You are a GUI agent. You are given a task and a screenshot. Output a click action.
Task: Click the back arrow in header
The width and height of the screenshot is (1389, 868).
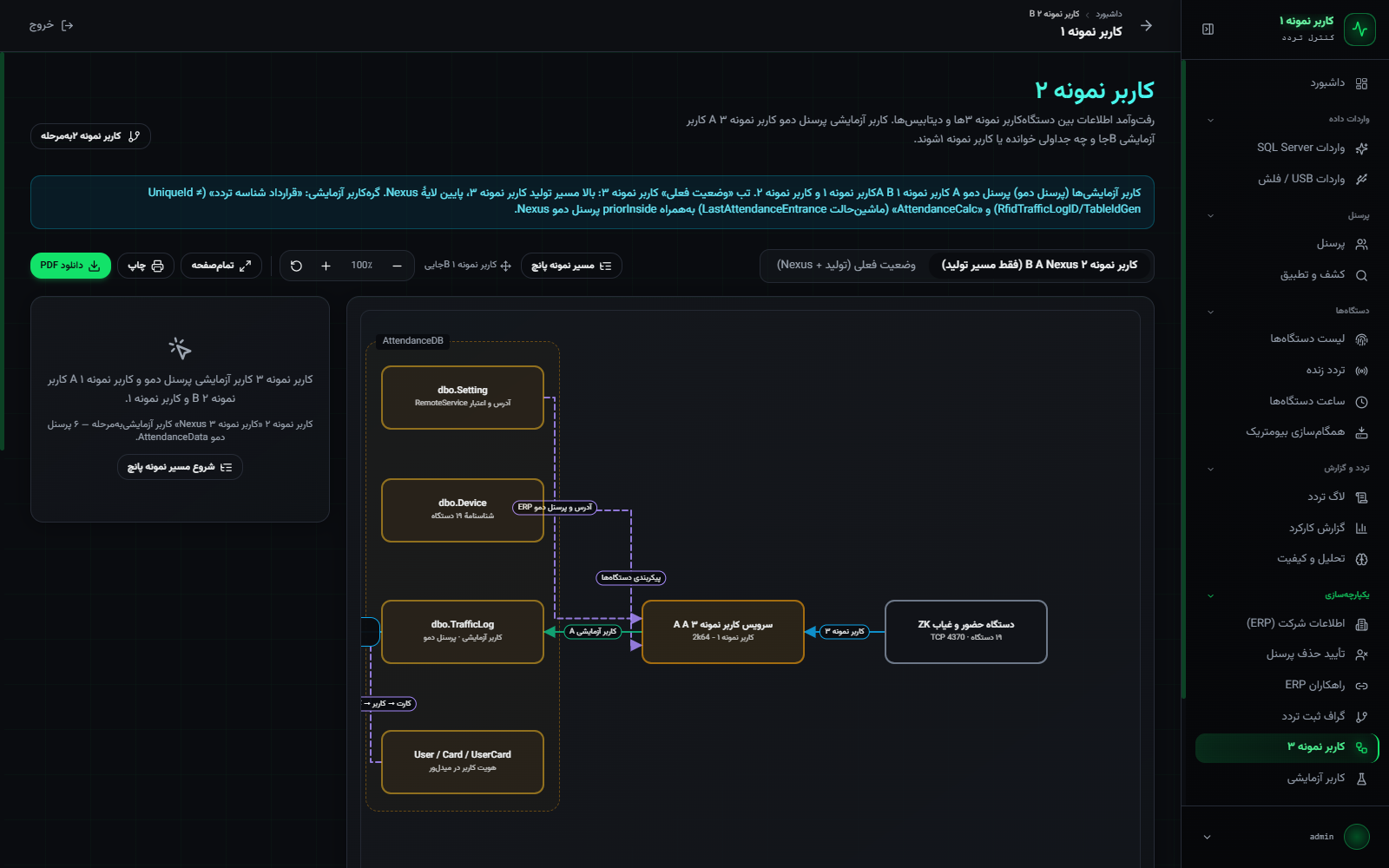(1146, 25)
